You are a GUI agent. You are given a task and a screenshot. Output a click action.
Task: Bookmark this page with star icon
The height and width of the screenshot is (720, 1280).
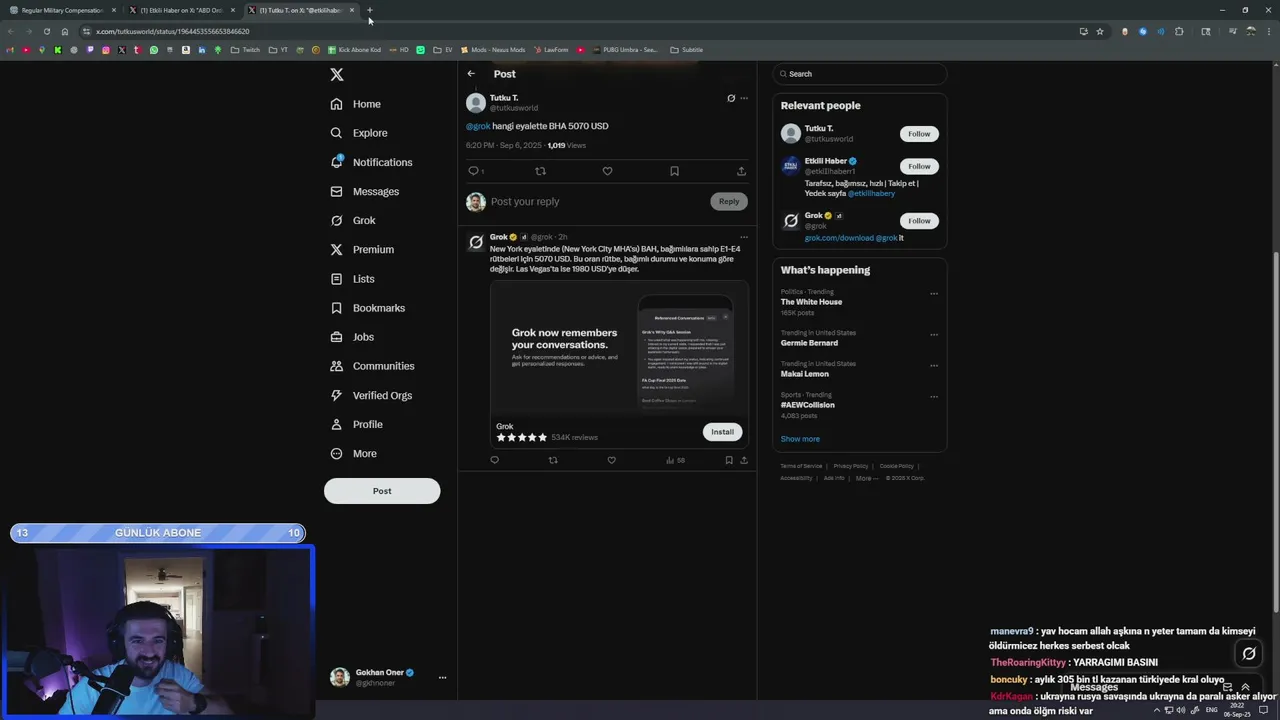(1100, 31)
